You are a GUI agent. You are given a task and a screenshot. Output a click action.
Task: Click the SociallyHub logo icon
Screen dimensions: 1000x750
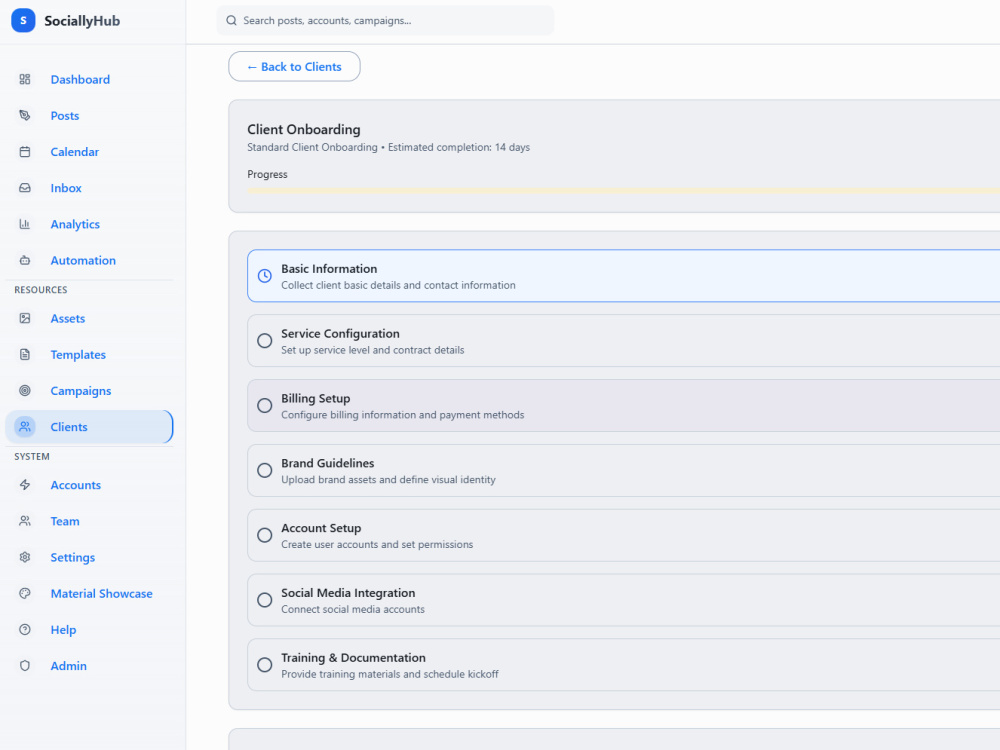click(23, 20)
